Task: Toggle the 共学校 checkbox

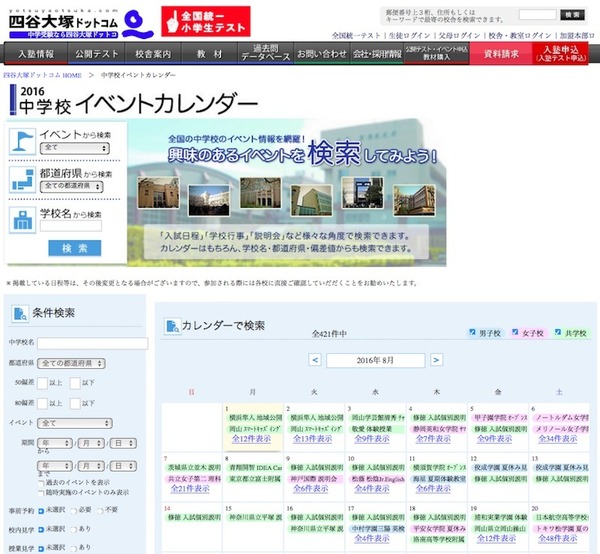Action: [557, 333]
